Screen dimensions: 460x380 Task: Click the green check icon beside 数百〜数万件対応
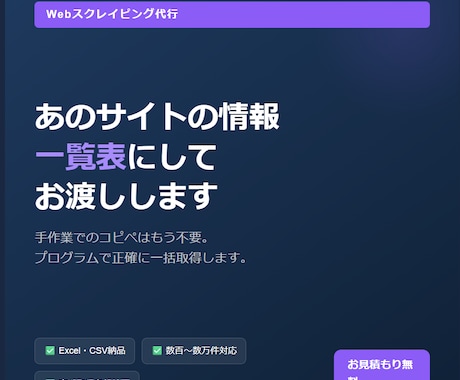tap(157, 351)
